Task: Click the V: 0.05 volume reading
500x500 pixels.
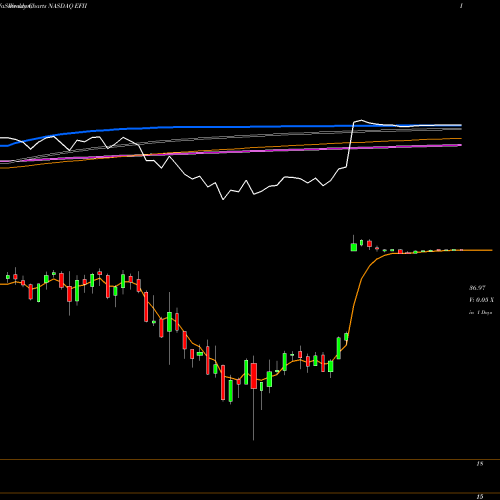Action: 481,300
